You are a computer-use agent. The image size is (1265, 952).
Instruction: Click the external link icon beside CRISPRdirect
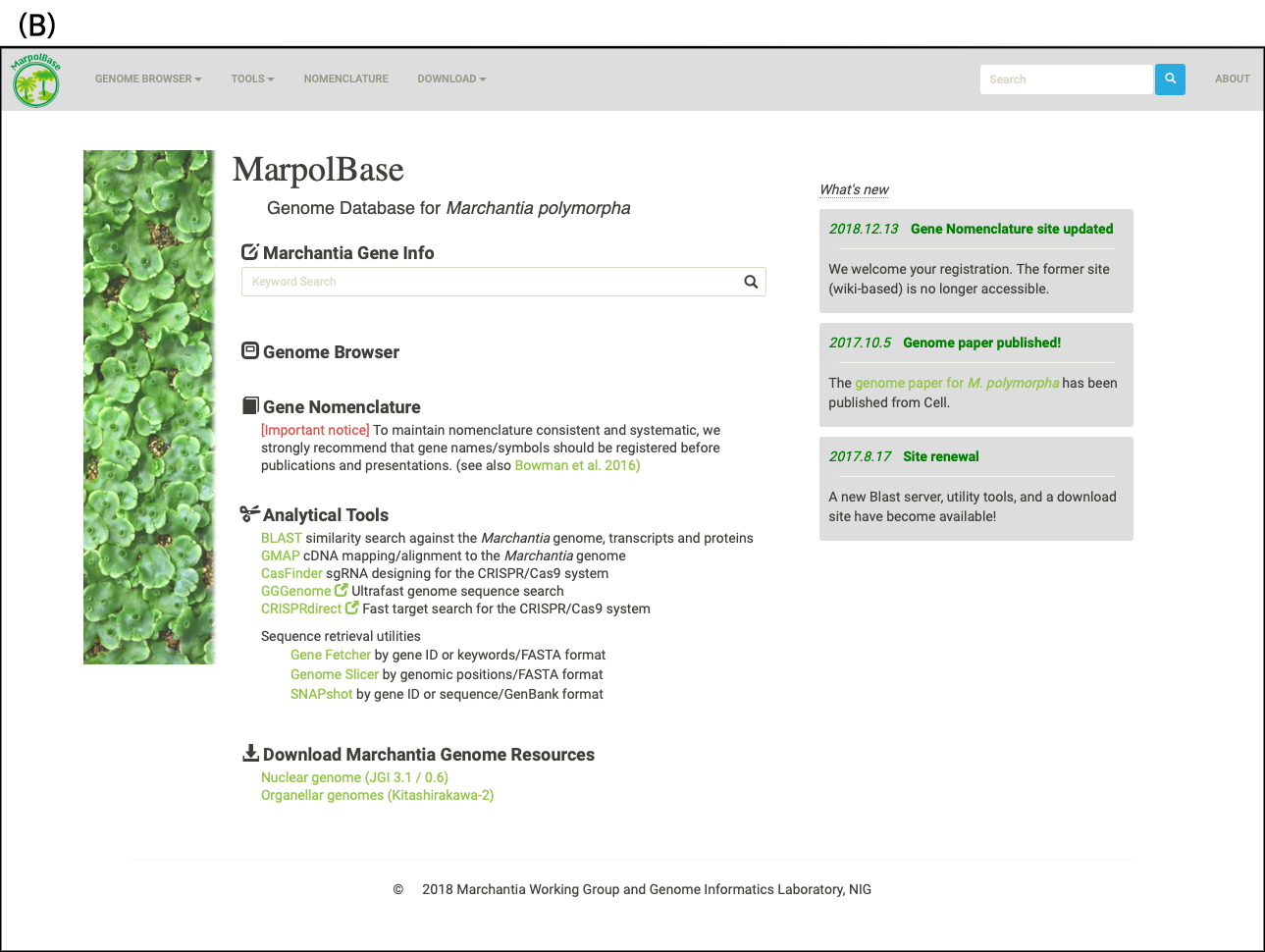pos(352,608)
